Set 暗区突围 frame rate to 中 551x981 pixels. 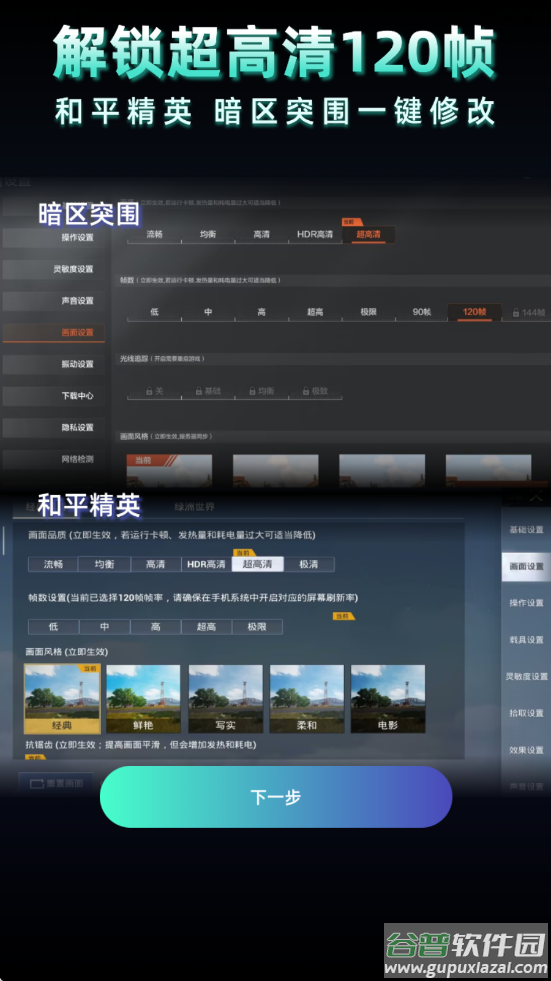pos(208,312)
